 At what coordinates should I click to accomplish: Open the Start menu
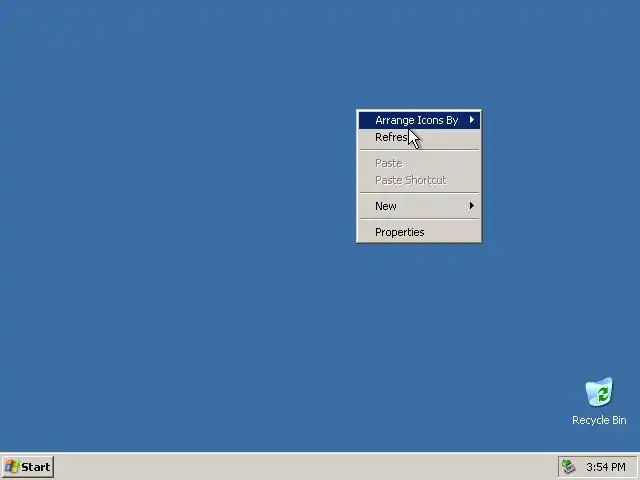point(27,467)
